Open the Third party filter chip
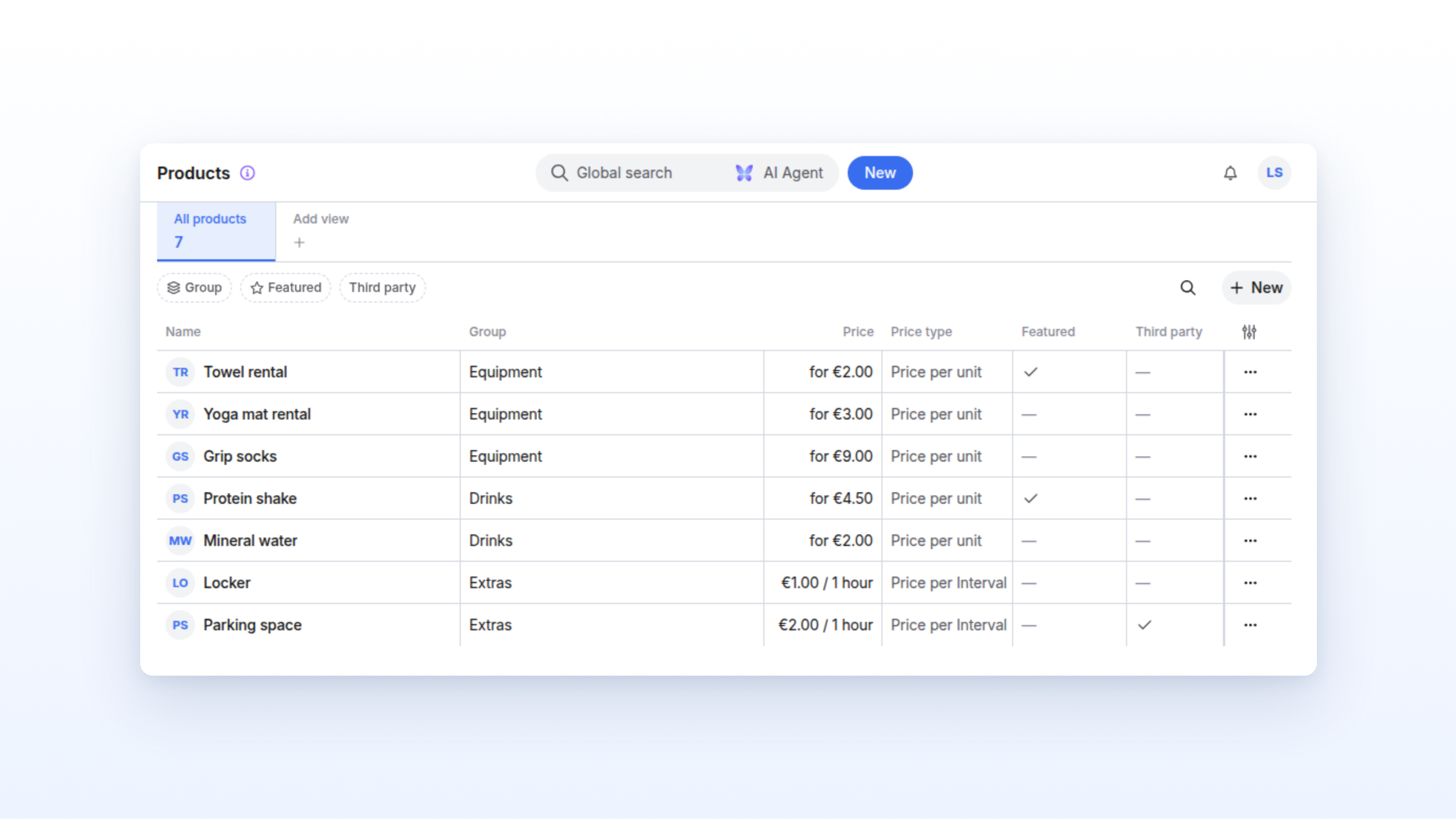 pyautogui.click(x=382, y=288)
